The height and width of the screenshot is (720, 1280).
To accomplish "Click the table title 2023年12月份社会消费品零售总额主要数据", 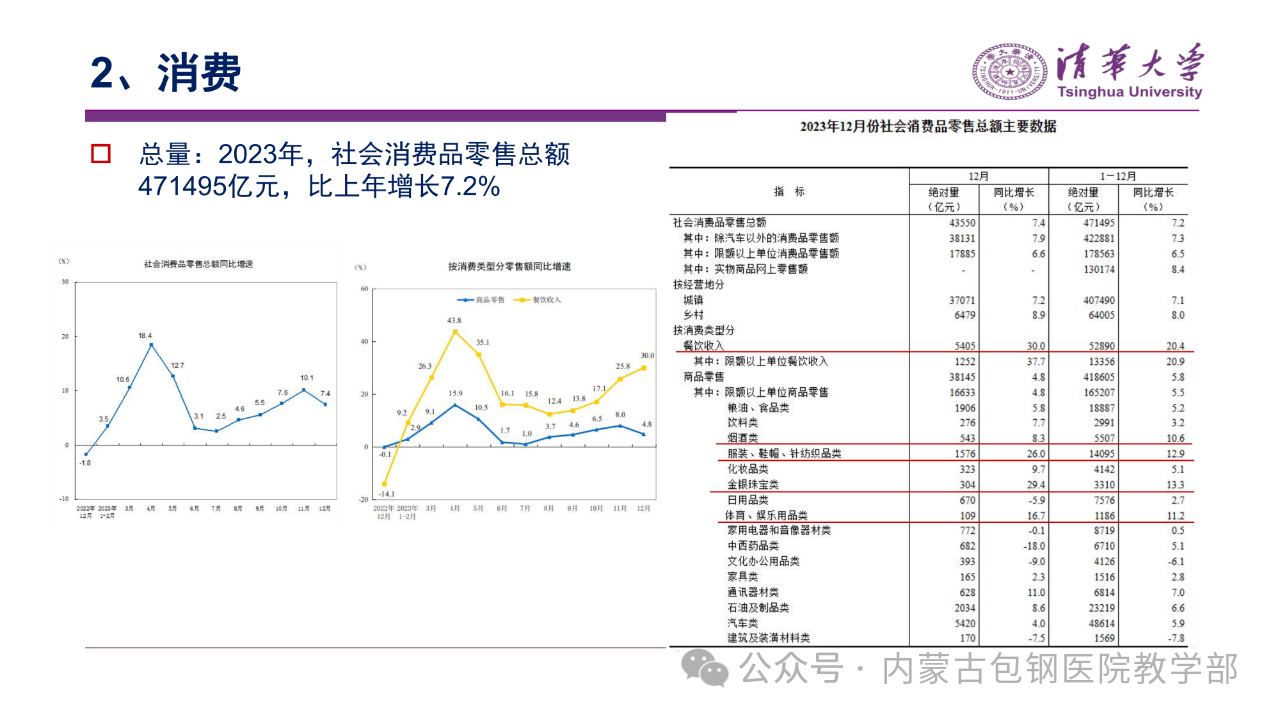I will [927, 126].
